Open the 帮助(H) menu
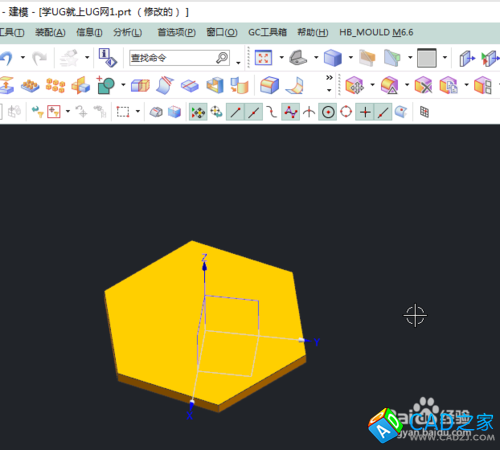The width and height of the screenshot is (500, 450). (x=313, y=32)
